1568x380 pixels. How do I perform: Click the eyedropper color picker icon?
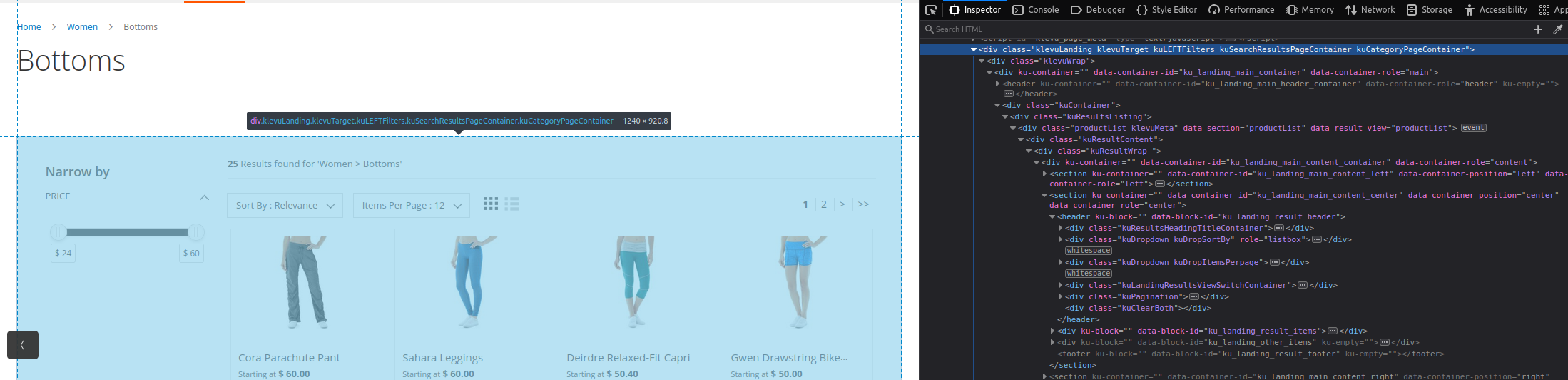[x=1557, y=29]
